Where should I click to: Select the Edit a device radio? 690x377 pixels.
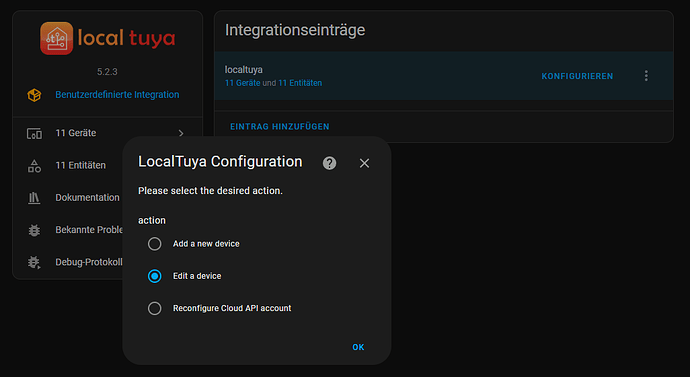[x=154, y=276]
